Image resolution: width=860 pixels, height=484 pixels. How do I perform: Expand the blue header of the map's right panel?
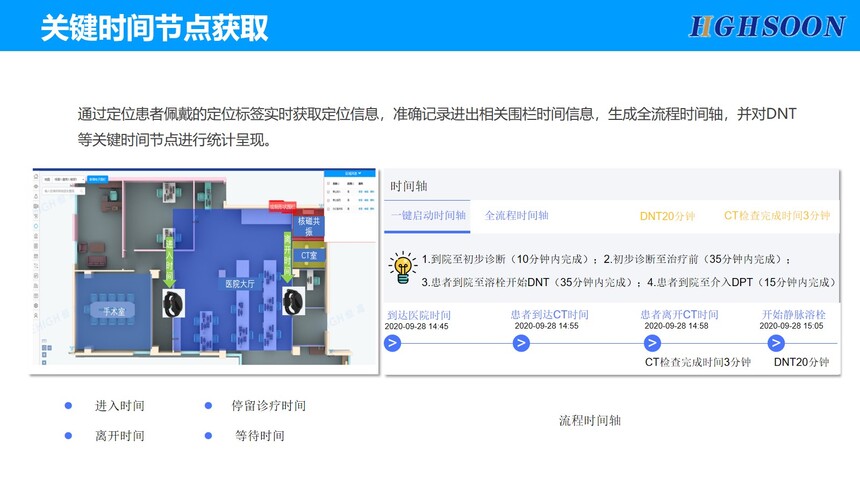pyautogui.click(x=349, y=173)
